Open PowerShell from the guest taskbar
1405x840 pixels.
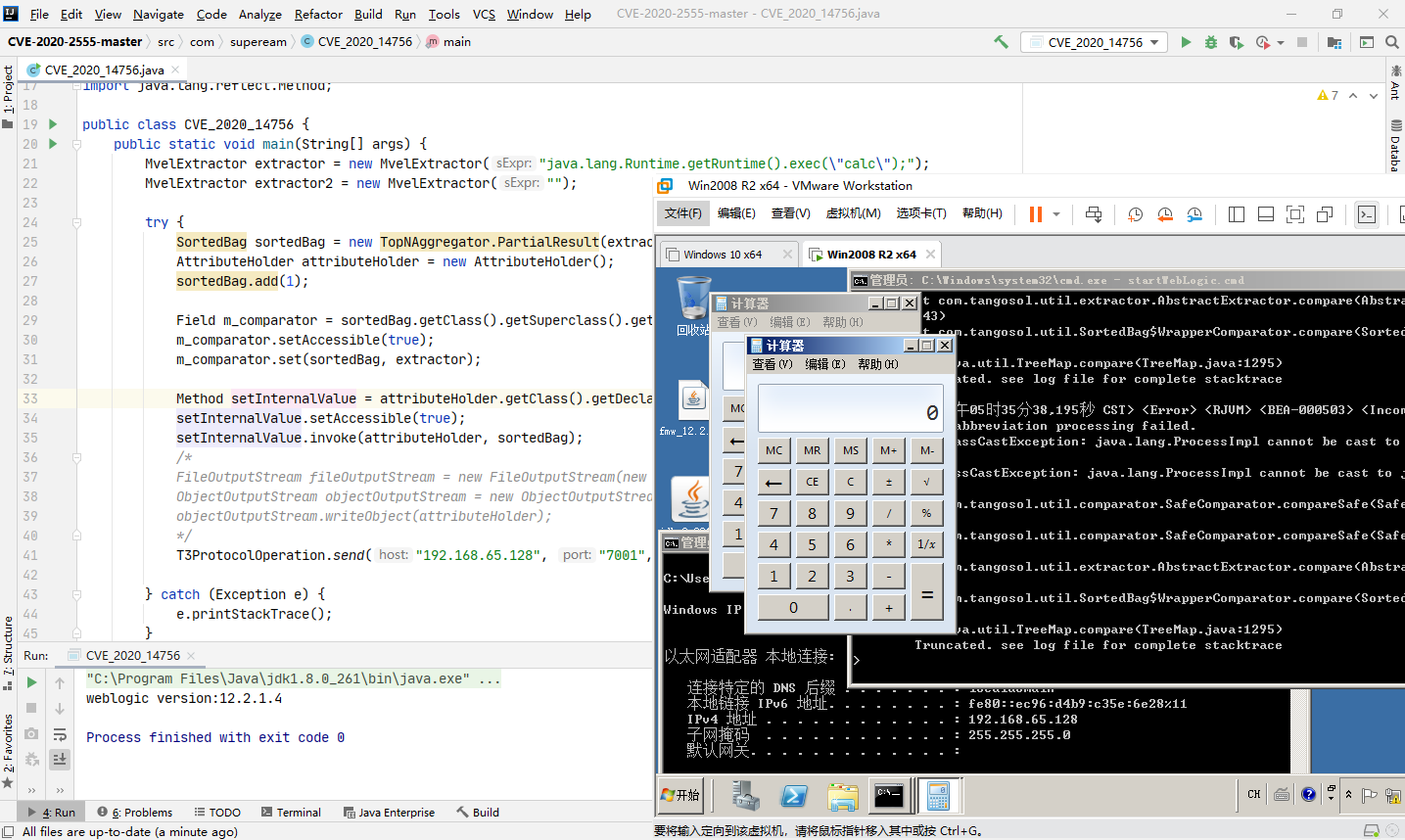tap(794, 795)
